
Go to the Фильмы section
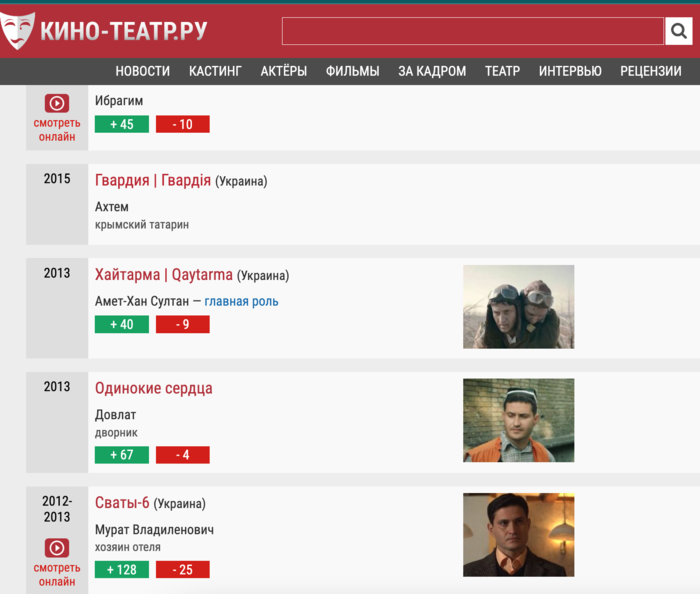point(353,71)
